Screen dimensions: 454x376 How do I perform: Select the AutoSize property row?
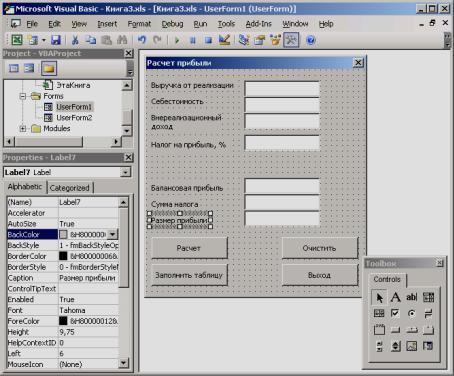[63, 224]
